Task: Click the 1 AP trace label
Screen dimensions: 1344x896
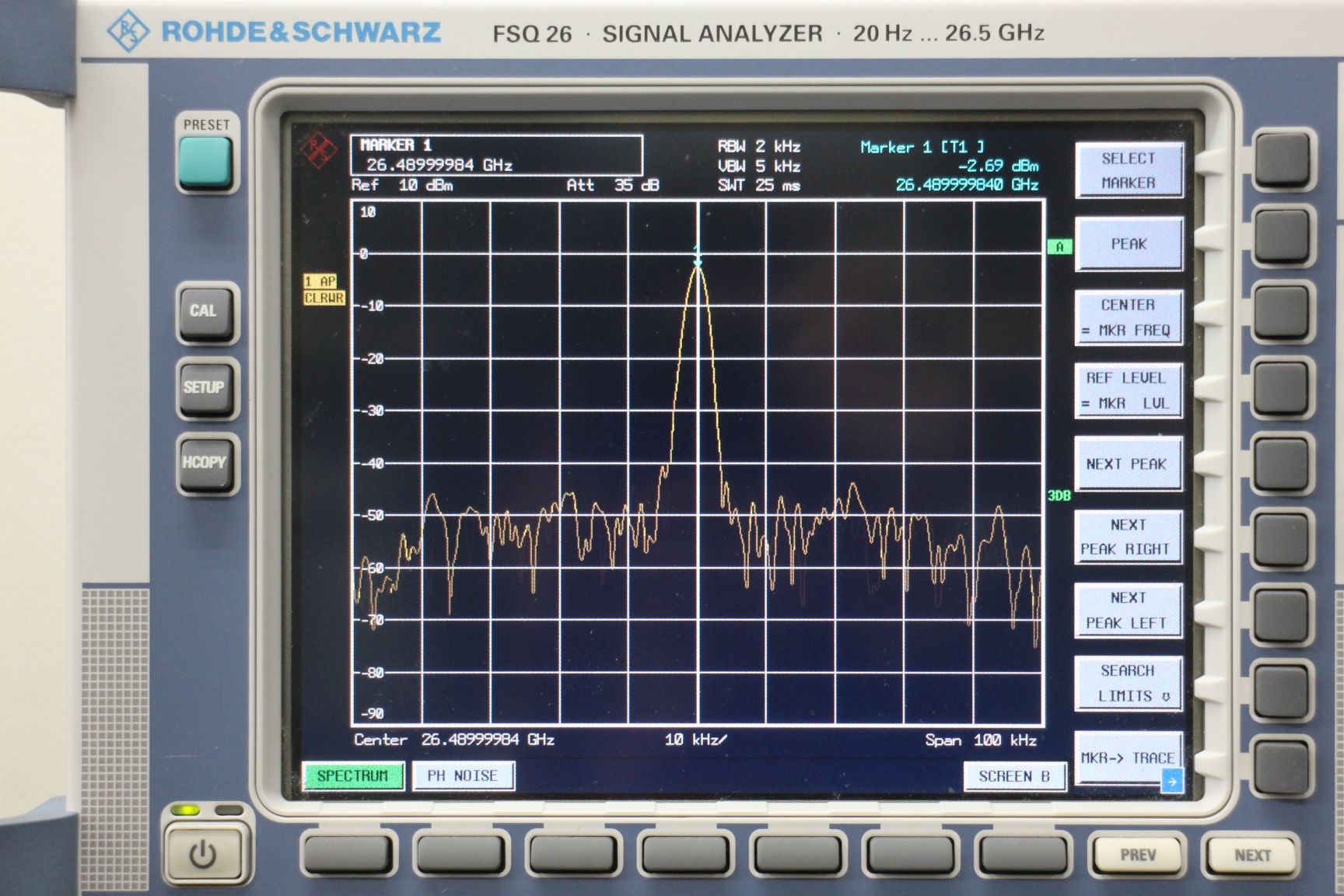Action: [x=320, y=282]
